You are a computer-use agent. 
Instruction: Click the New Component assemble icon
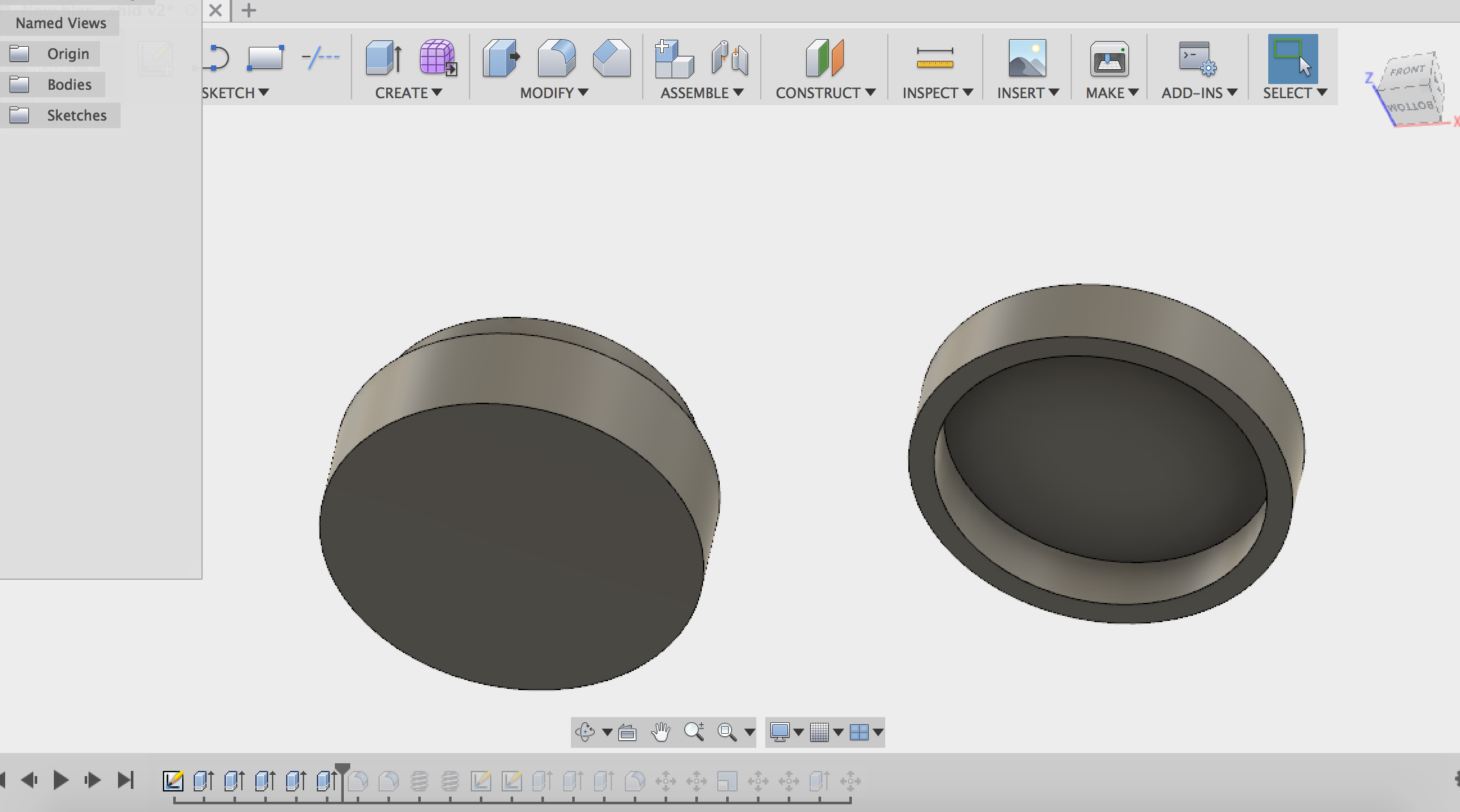[674, 58]
